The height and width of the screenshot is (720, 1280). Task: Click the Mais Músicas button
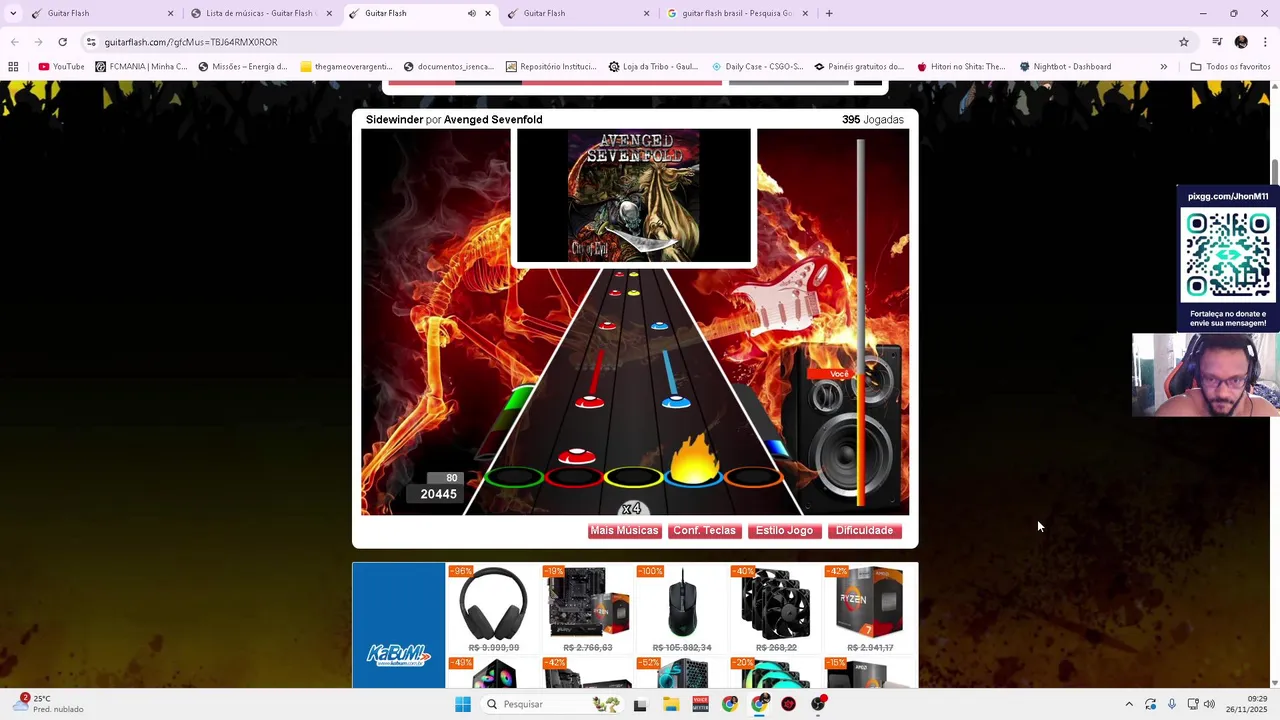624,531
